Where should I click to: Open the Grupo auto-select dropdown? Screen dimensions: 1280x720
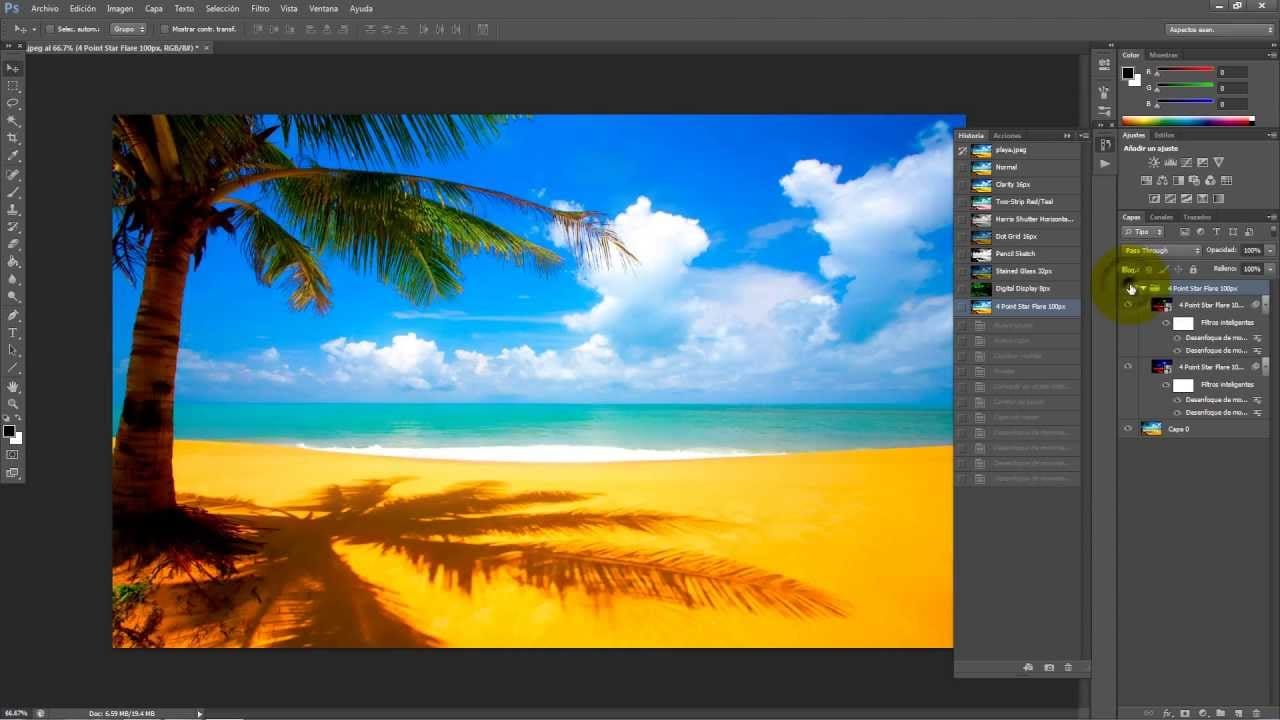[127, 29]
